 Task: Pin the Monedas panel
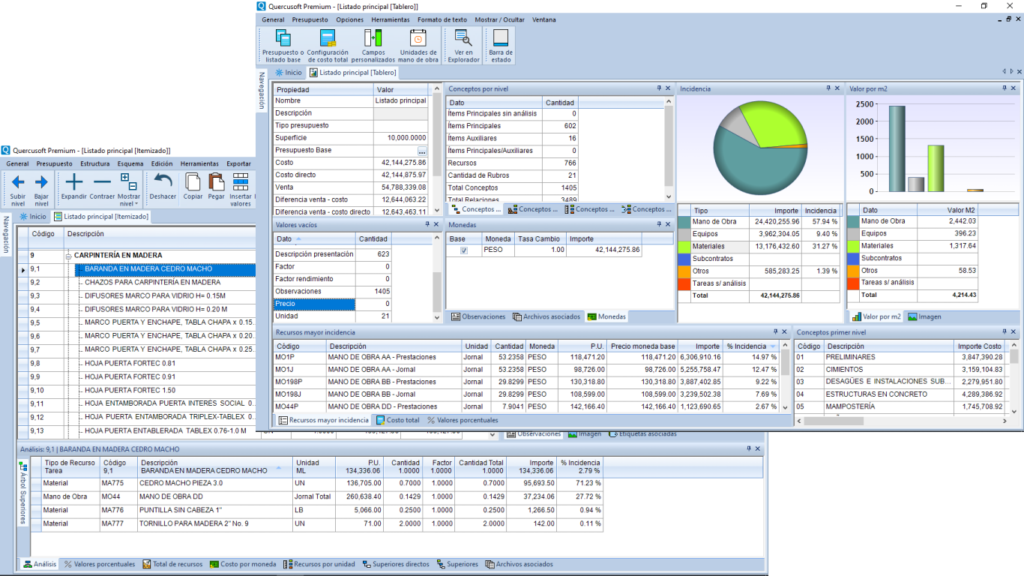(658, 225)
